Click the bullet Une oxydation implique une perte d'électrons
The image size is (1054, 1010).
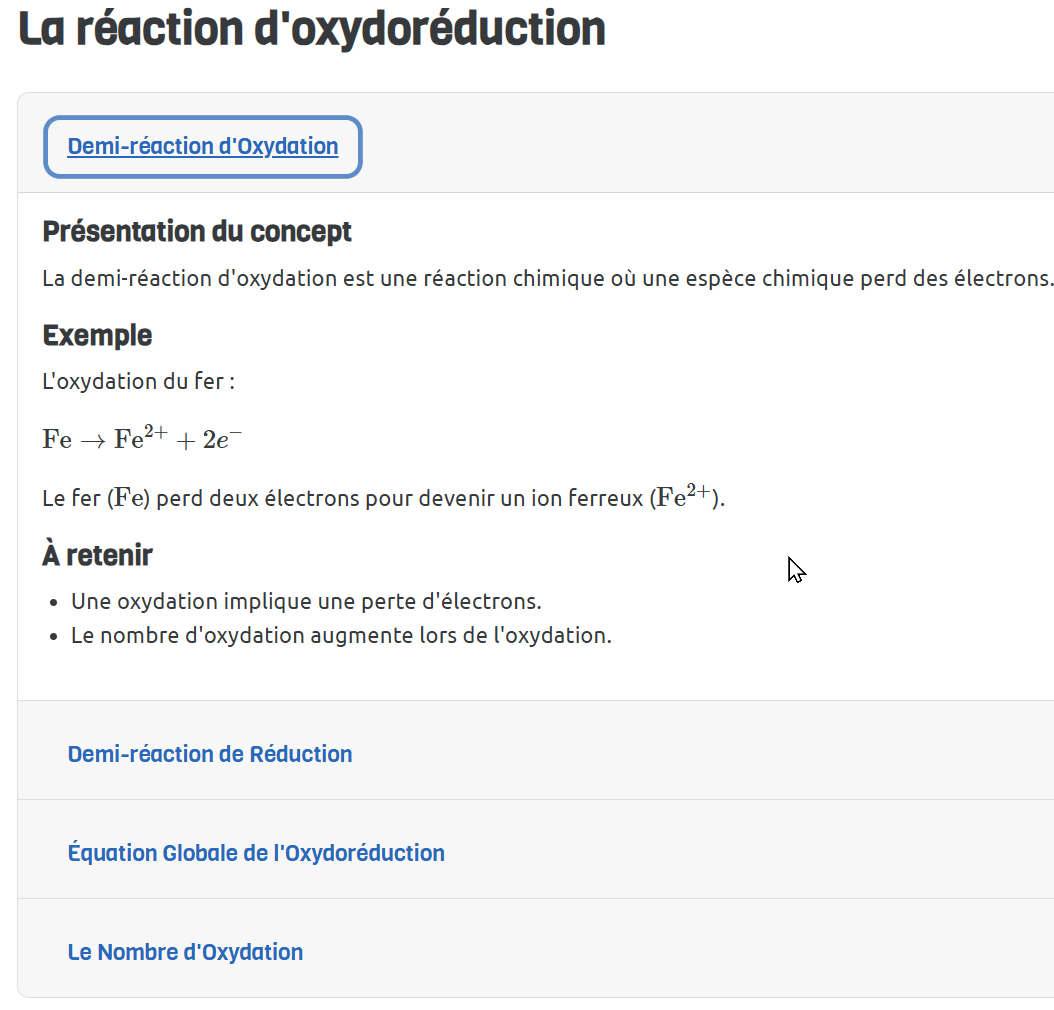click(306, 602)
